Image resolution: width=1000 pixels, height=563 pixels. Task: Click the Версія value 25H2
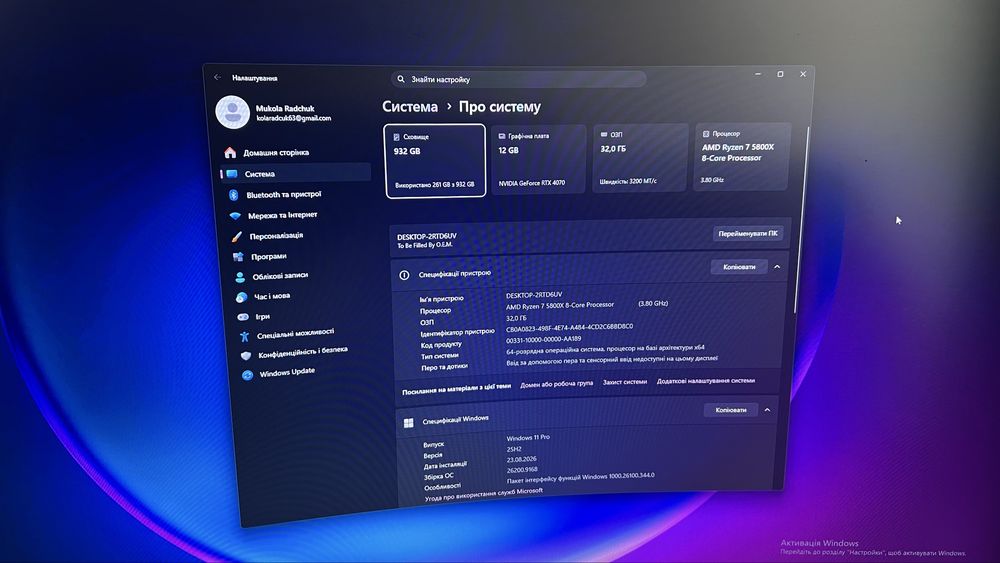pyautogui.click(x=514, y=449)
